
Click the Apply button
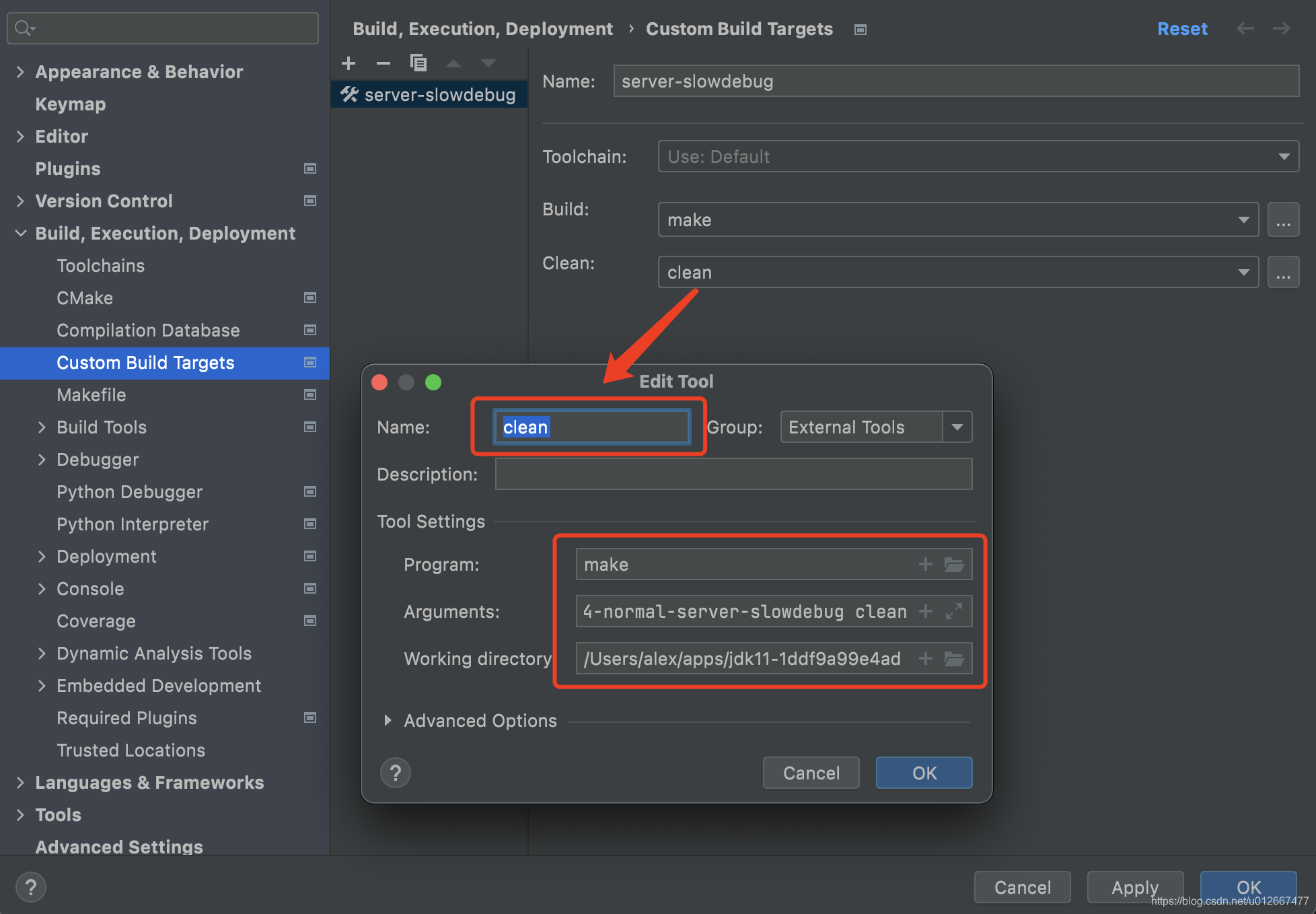[x=1134, y=887]
